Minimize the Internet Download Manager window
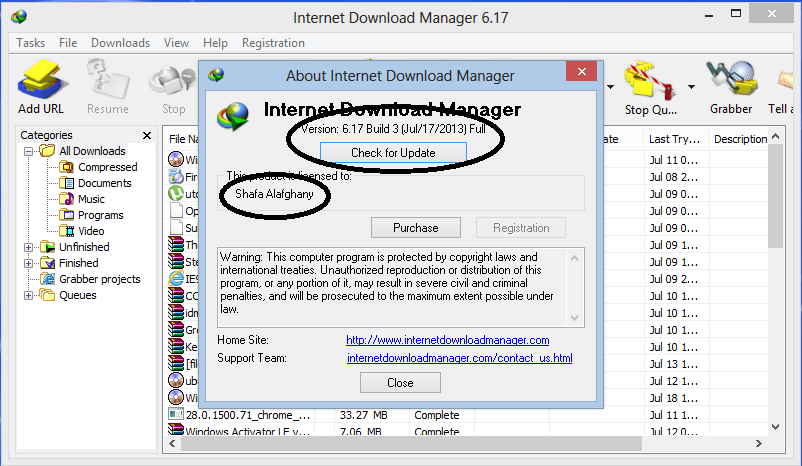Viewport: 802px width, 466px height. click(709, 15)
